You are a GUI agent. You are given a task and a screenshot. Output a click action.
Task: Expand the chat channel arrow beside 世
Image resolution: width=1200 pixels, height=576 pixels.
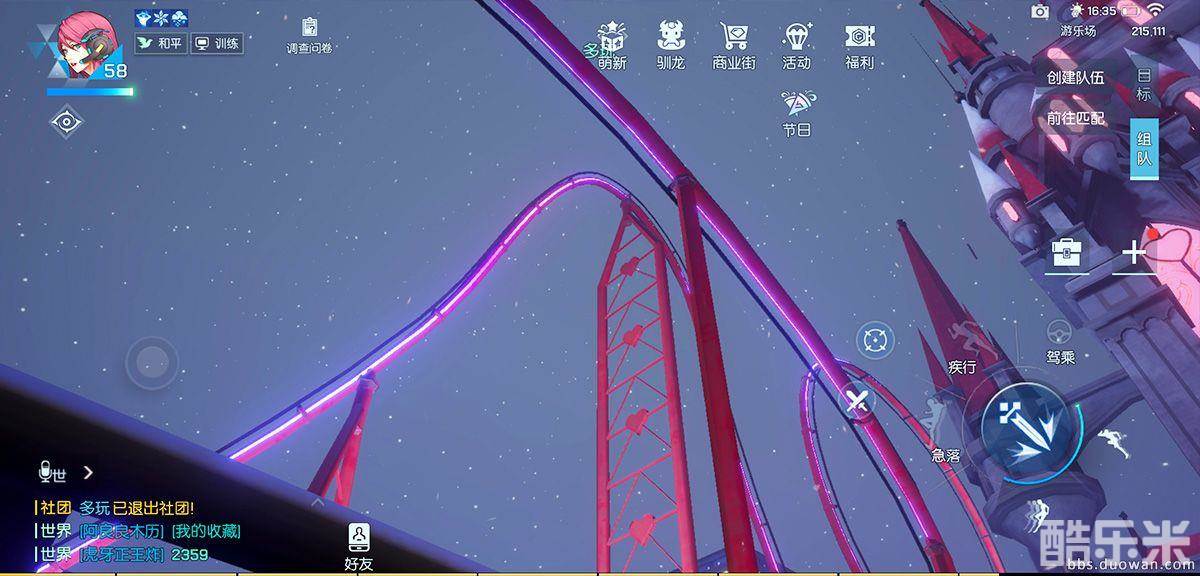pyautogui.click(x=88, y=472)
